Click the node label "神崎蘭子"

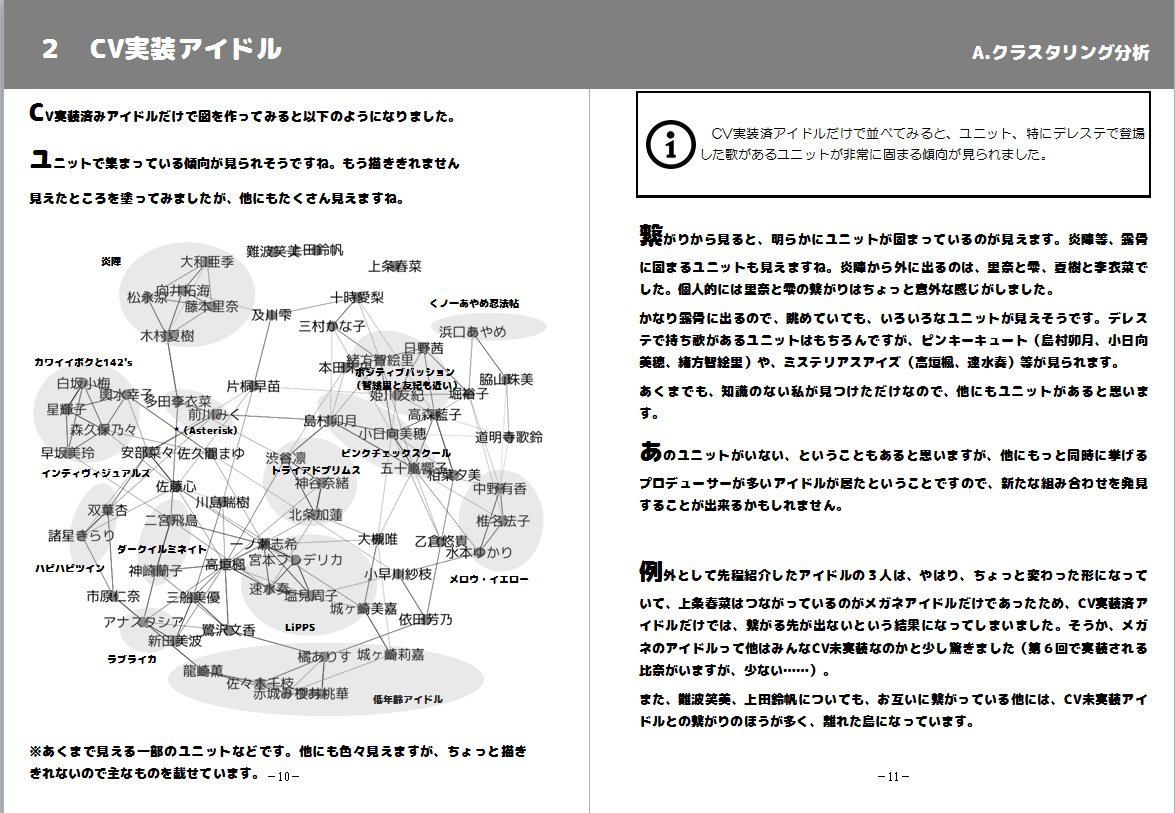[x=156, y=571]
